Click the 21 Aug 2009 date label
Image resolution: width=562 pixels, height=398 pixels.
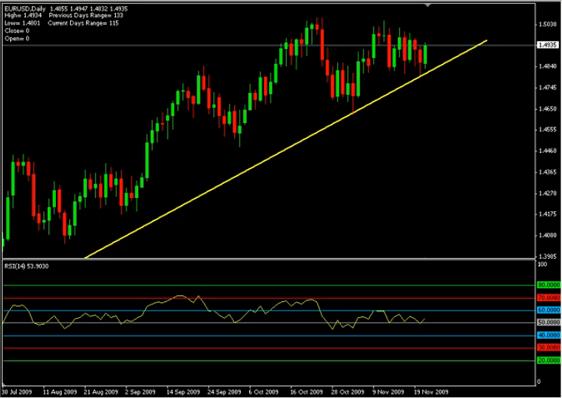click(101, 392)
